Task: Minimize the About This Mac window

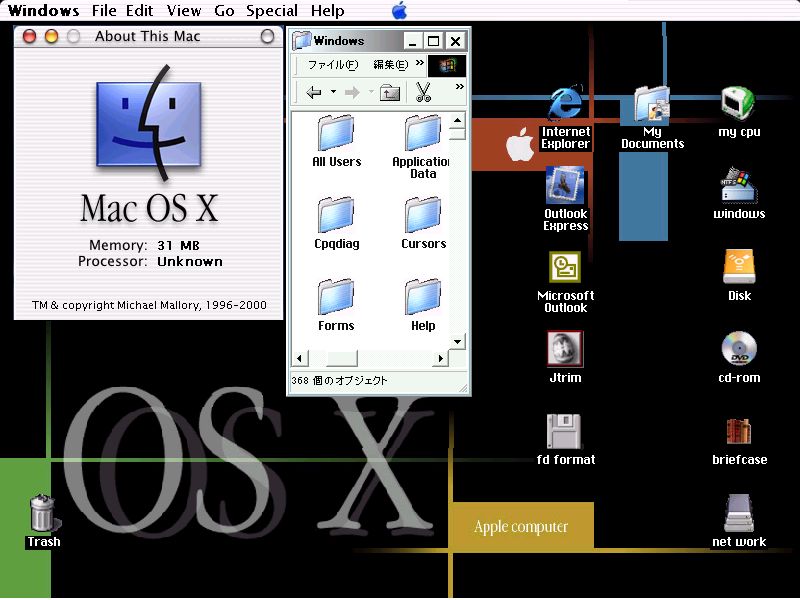Action: coord(52,36)
